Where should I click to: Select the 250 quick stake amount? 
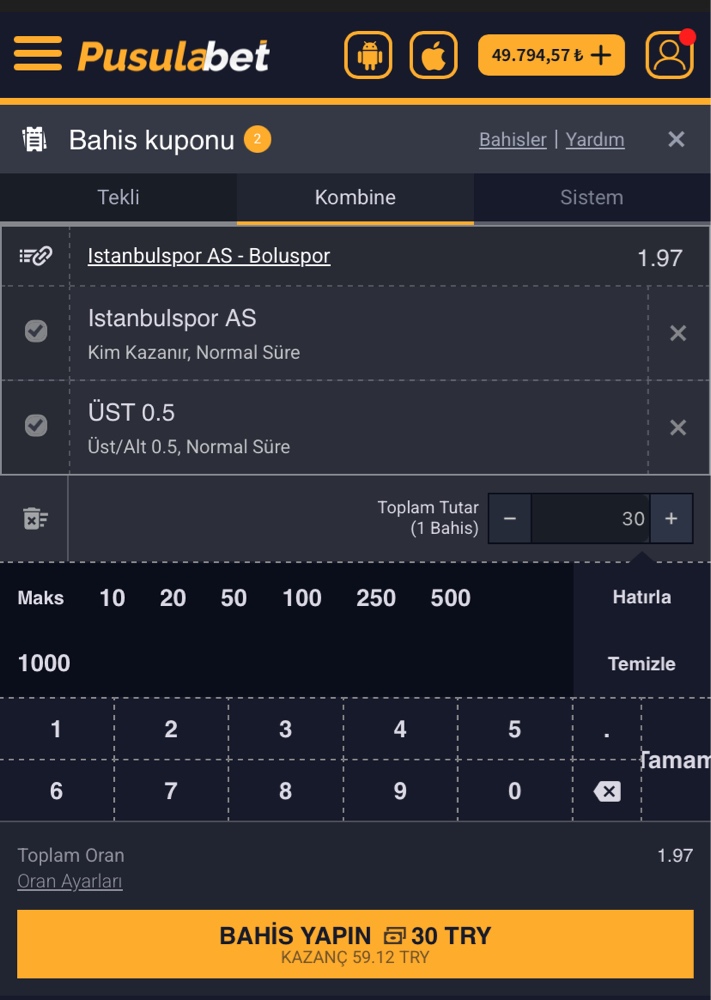tap(376, 598)
